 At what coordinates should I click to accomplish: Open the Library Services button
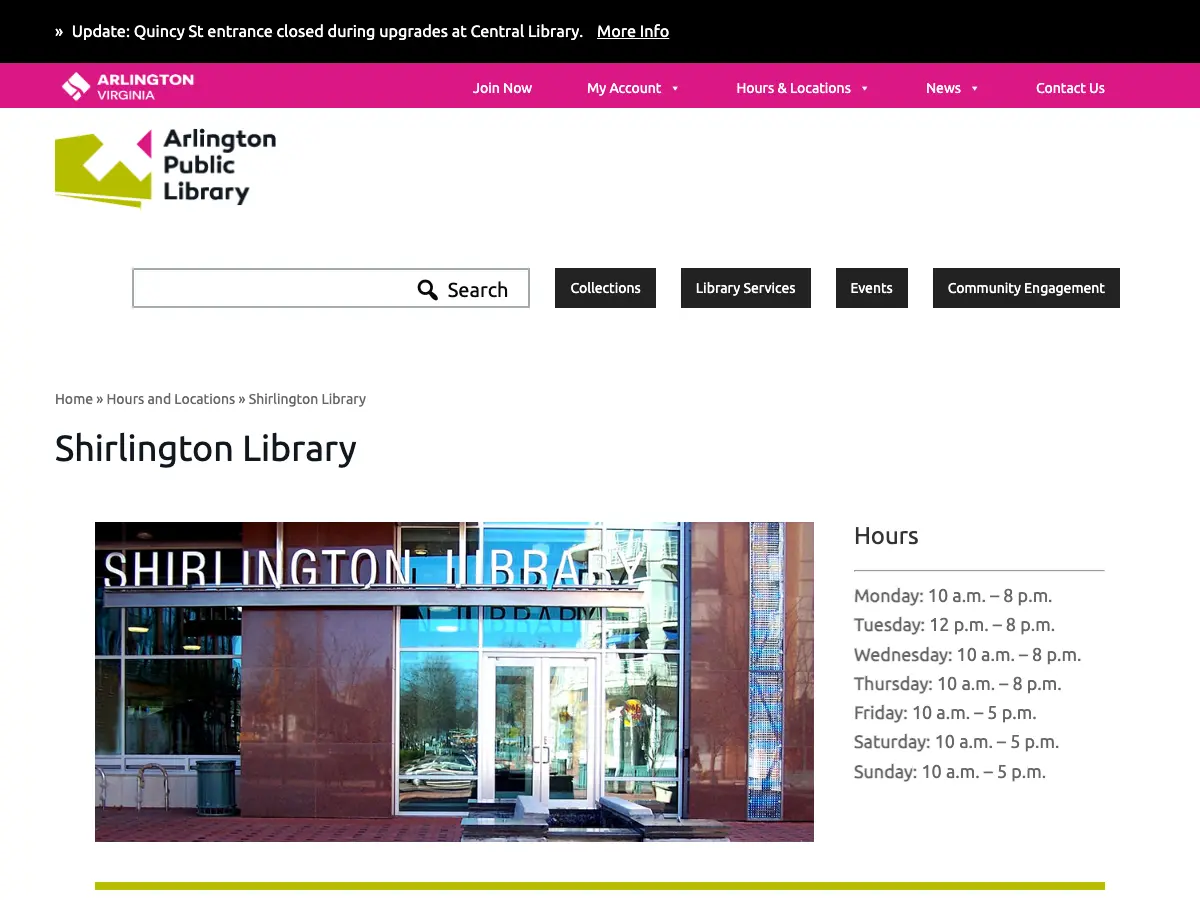[x=746, y=288]
